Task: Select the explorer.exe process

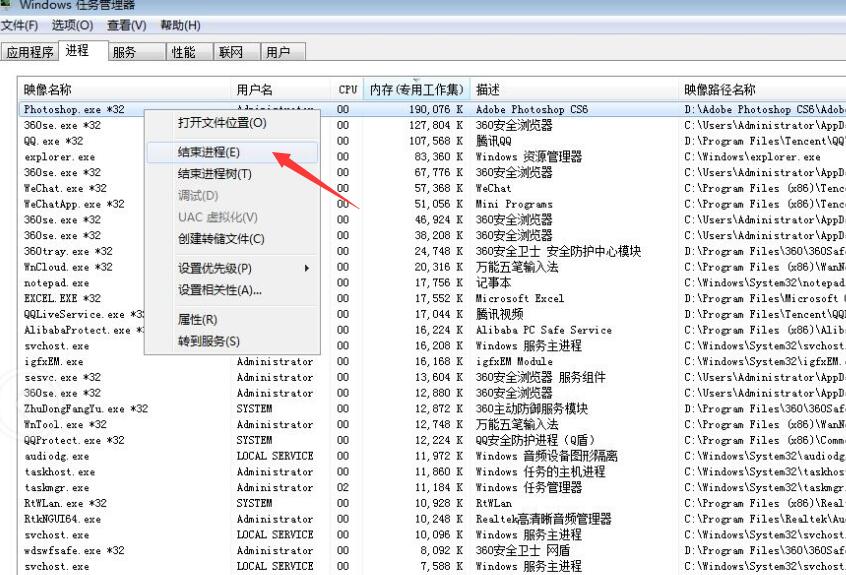Action: [x=59, y=156]
